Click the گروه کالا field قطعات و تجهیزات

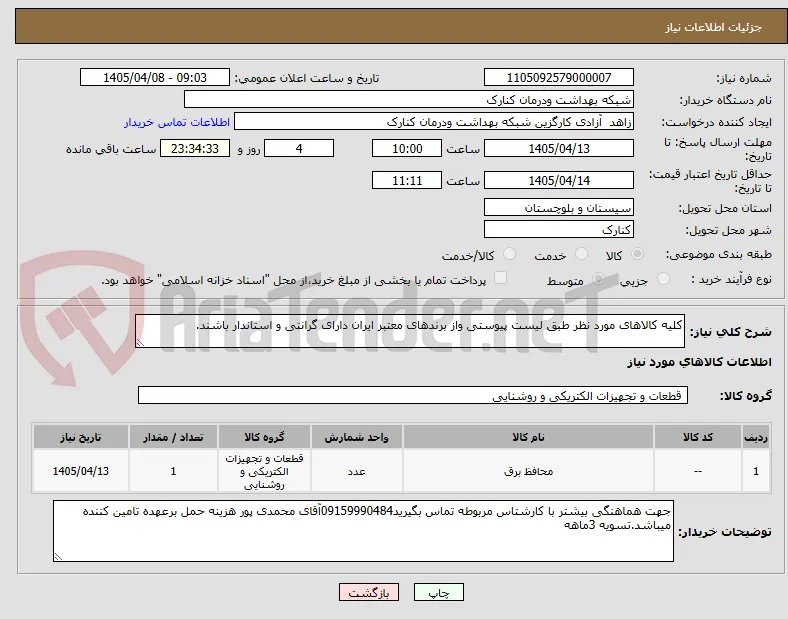coord(413,395)
